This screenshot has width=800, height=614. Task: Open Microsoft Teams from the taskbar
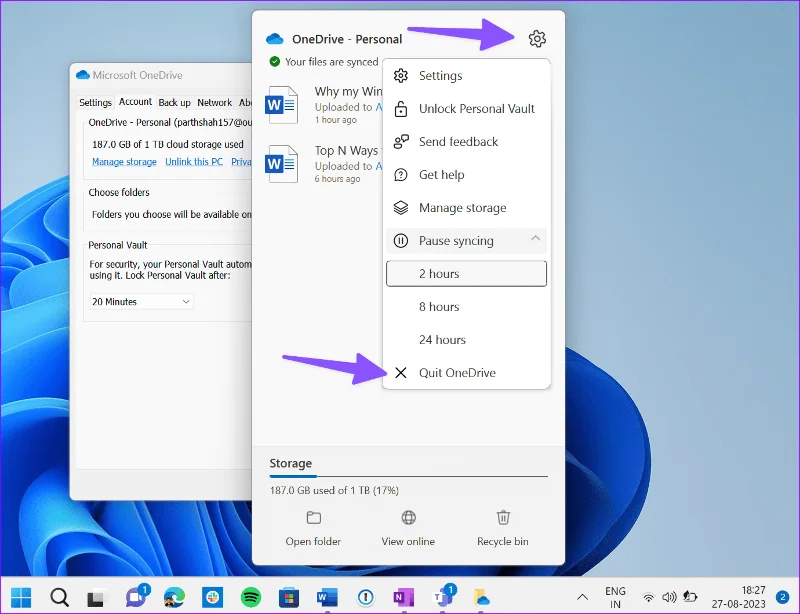[443, 596]
